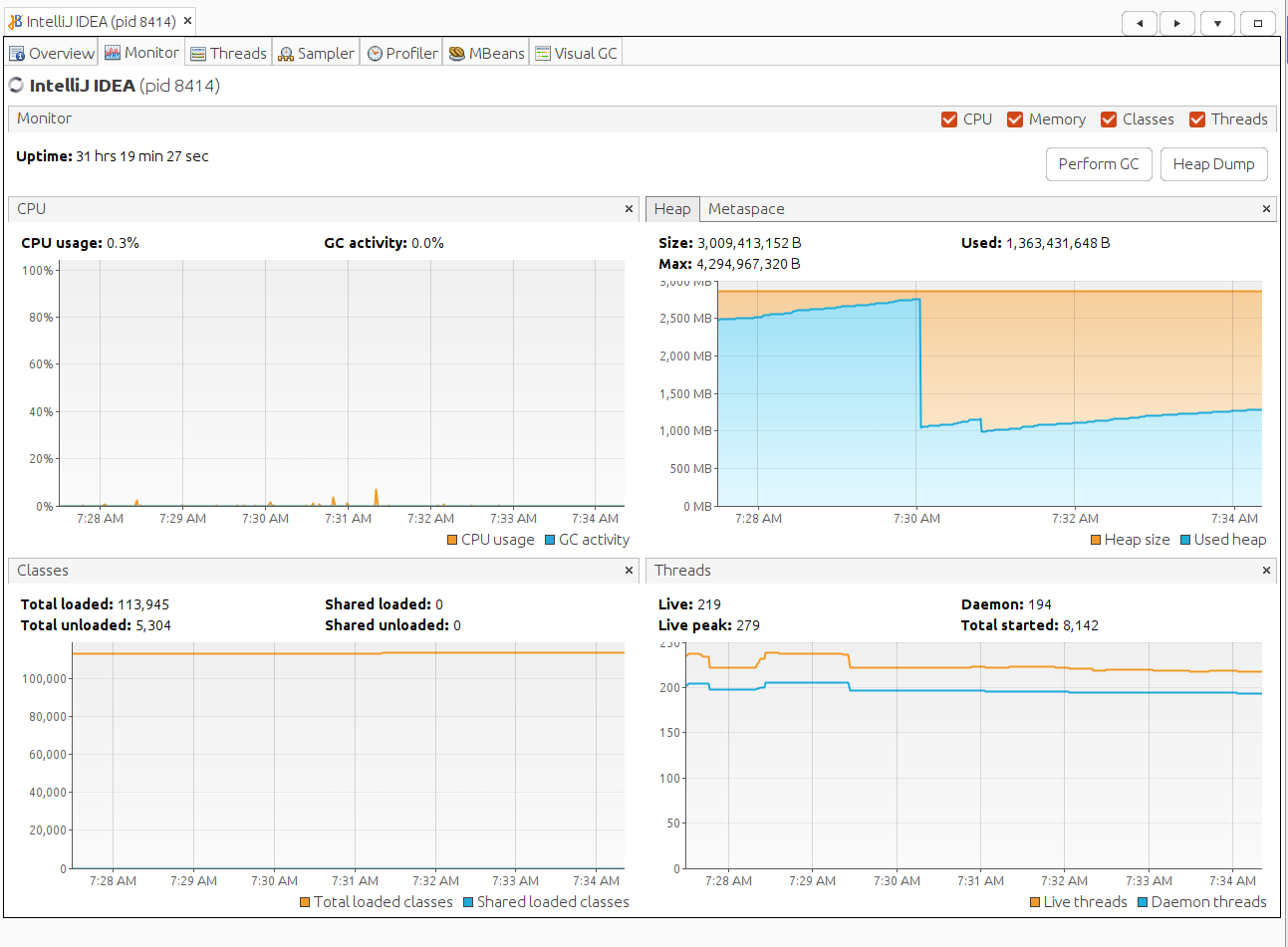This screenshot has height=947, width=1288.
Task: Click the Used heap legend swatch
Action: [x=1185, y=540]
